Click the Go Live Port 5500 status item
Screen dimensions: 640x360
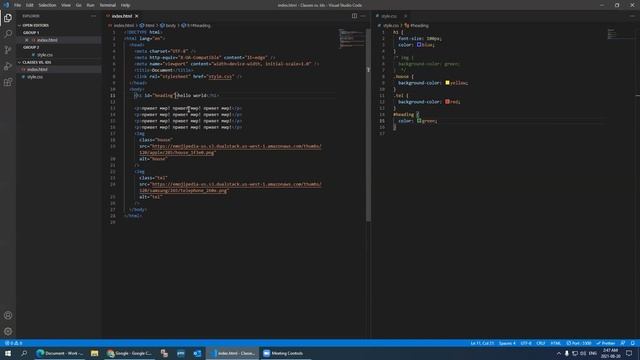579,343
